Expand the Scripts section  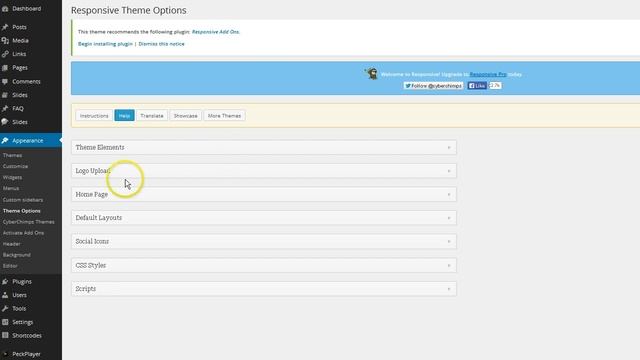[264, 289]
